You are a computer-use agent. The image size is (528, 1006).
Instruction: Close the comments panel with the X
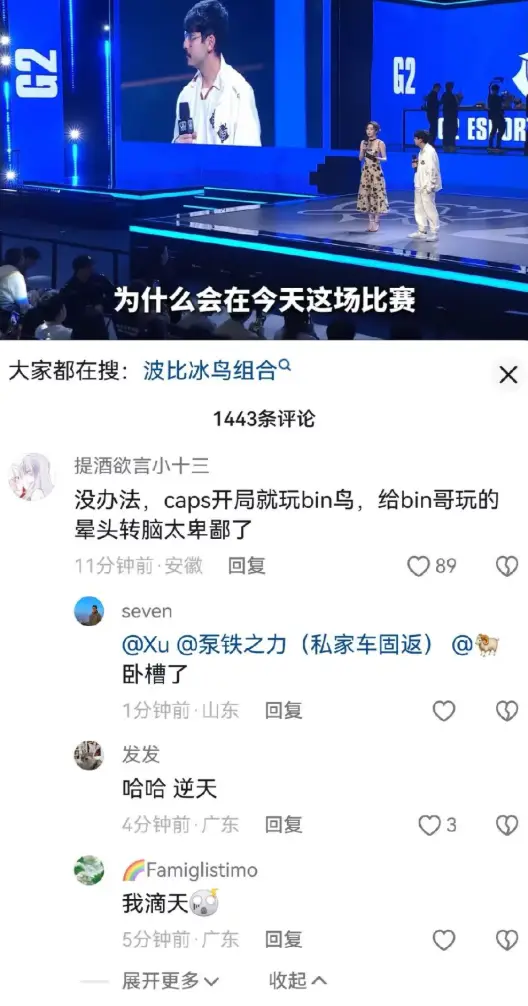507,375
